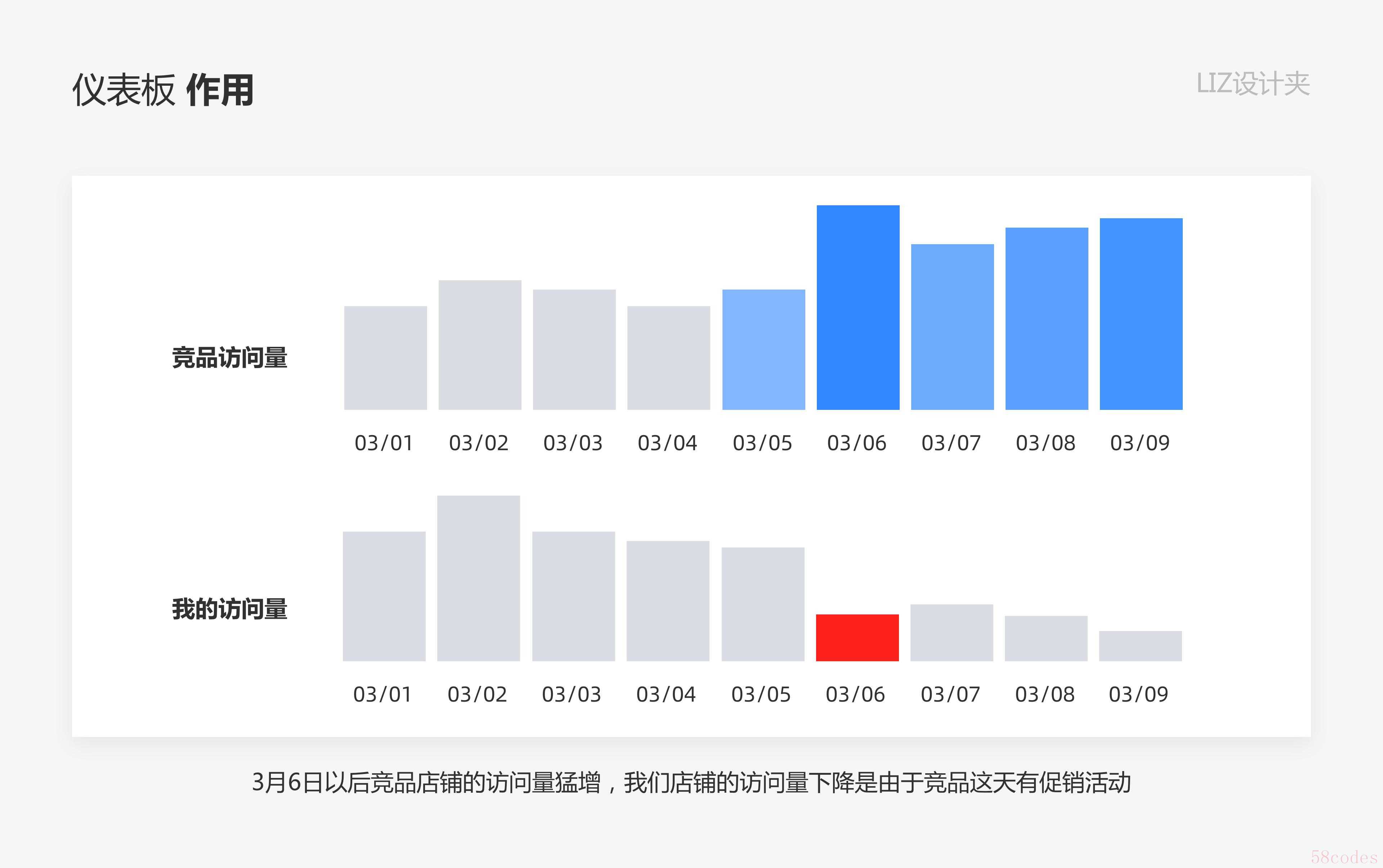The height and width of the screenshot is (868, 1383).
Task: Select the 03/02 bar in 我的访问量 chart
Action: point(478,578)
